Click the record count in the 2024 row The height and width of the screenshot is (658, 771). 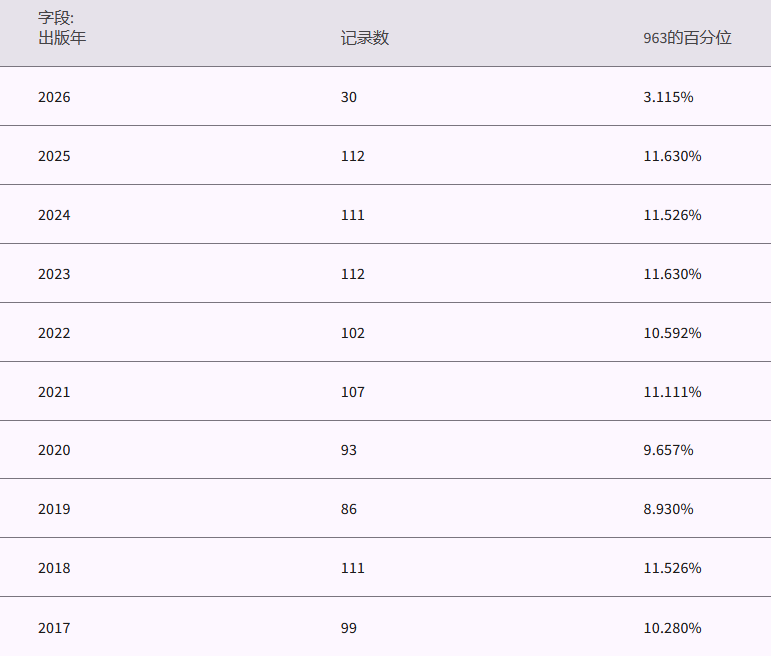click(352, 215)
